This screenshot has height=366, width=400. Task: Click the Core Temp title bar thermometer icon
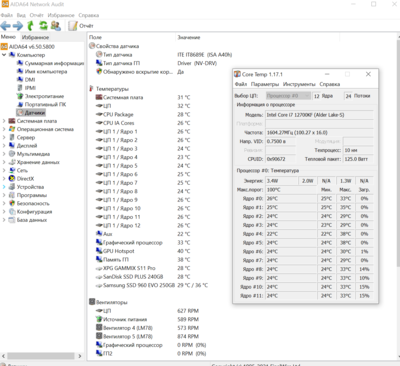[237, 74]
